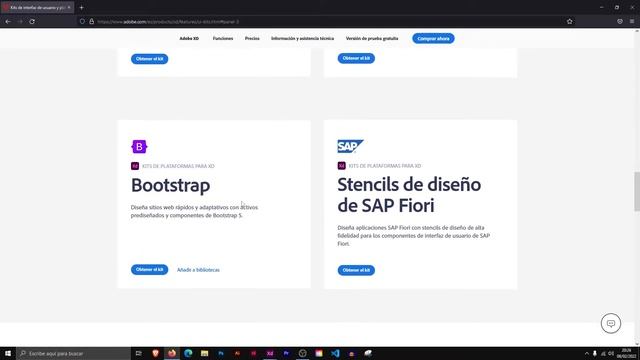Screen dimensions: 640x360
Task: Switch to Firefox on the taskbar
Action: (x=172, y=353)
